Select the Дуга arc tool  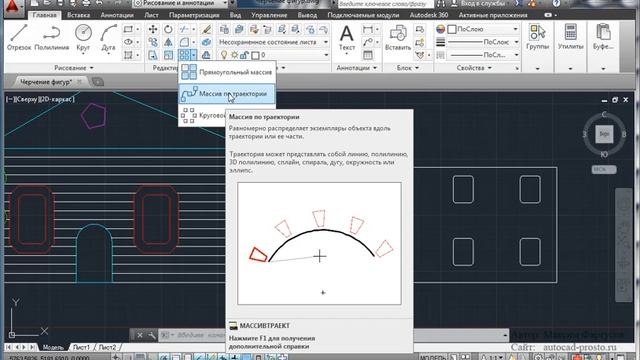[109, 38]
